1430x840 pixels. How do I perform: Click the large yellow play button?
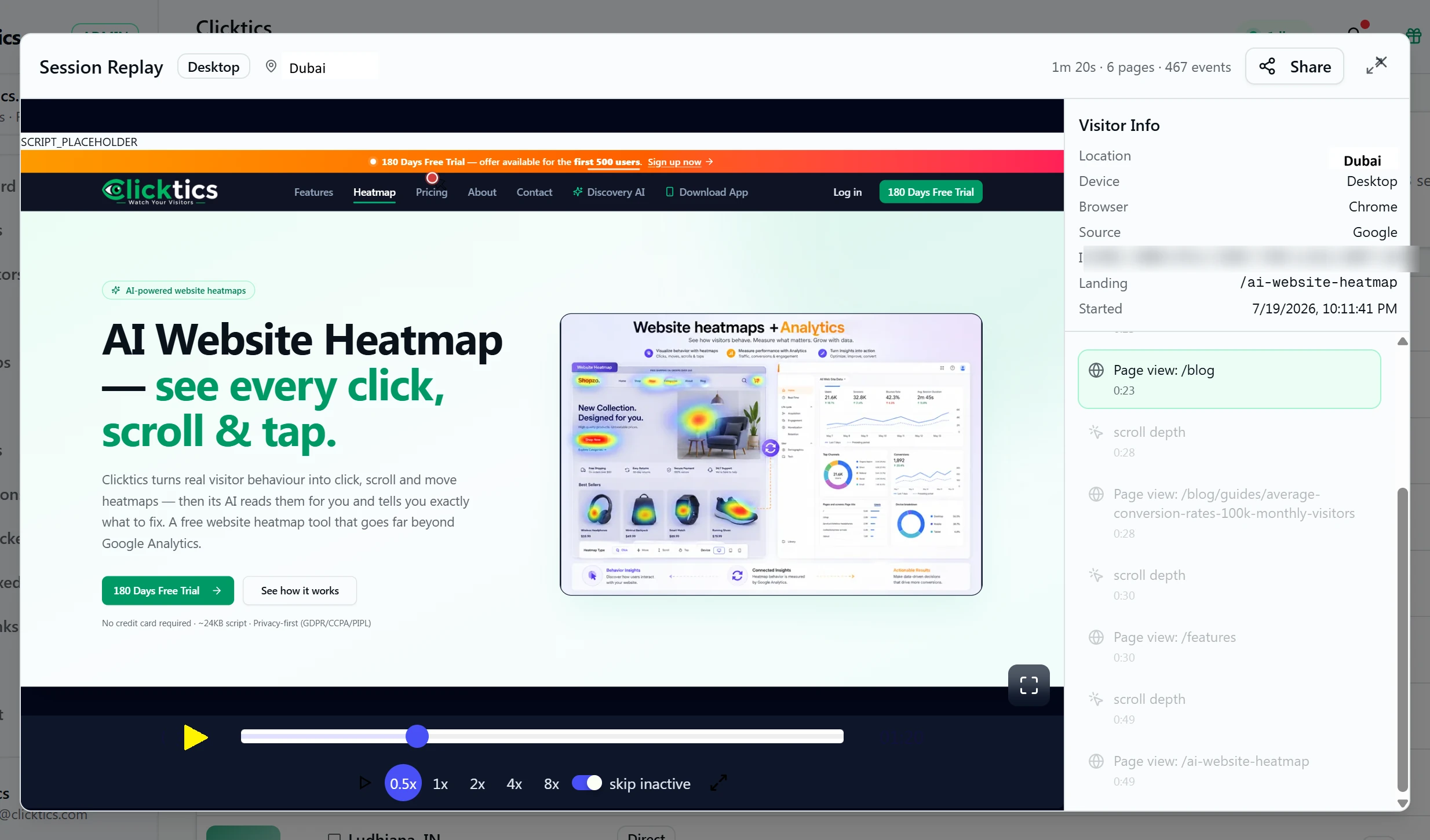195,737
